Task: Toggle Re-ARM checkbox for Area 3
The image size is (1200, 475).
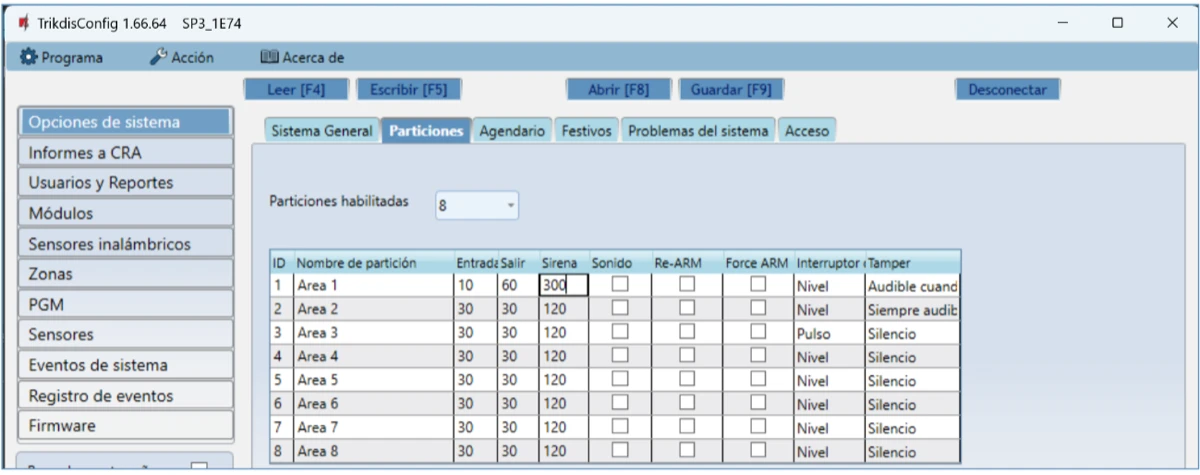Action: point(686,333)
